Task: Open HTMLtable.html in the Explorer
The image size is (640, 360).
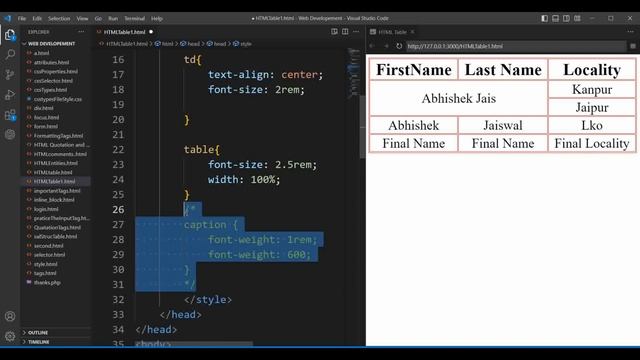Action: (x=53, y=172)
